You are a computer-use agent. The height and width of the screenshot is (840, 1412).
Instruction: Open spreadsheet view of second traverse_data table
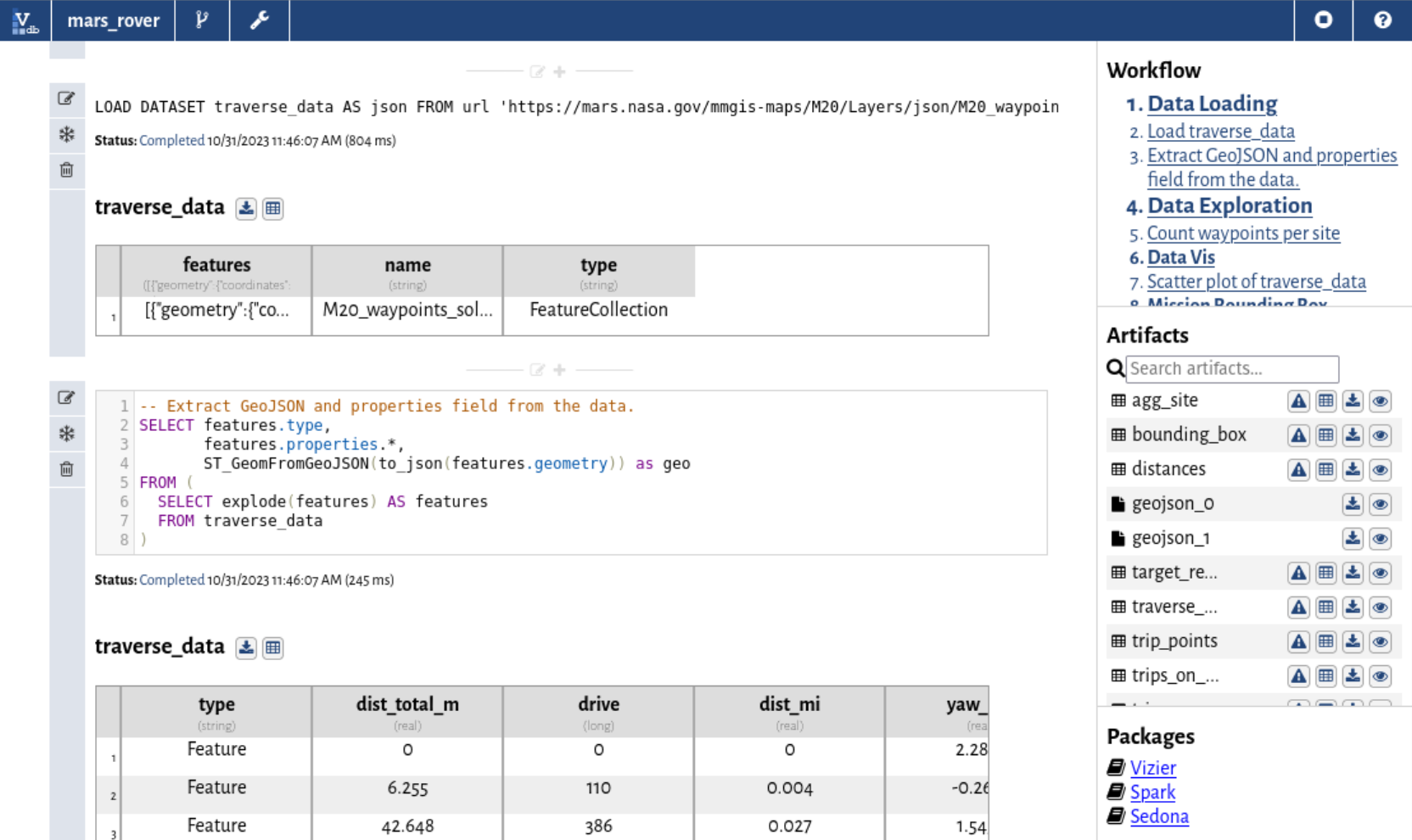[272, 647]
